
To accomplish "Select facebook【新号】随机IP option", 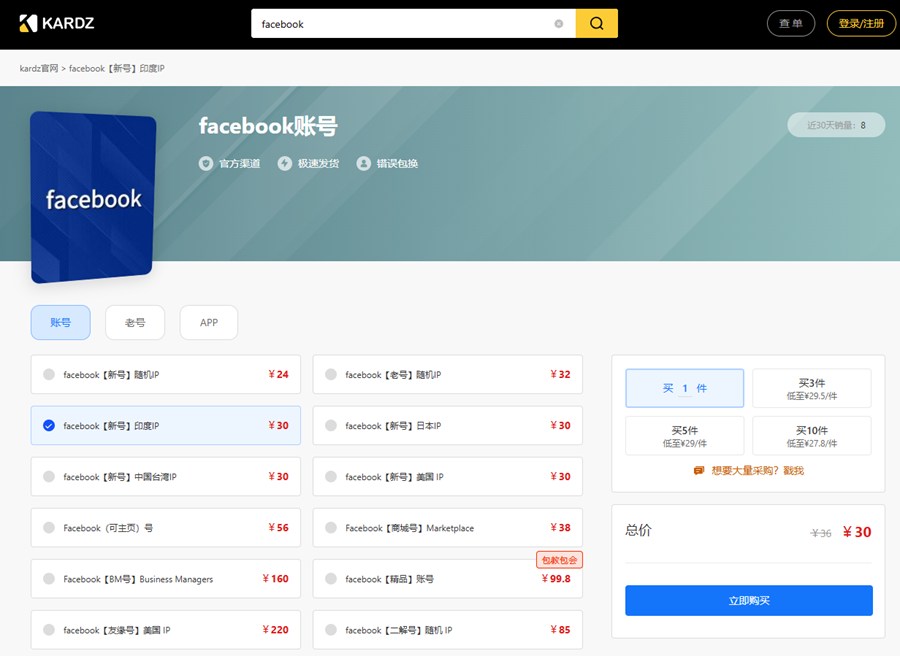I will [165, 374].
